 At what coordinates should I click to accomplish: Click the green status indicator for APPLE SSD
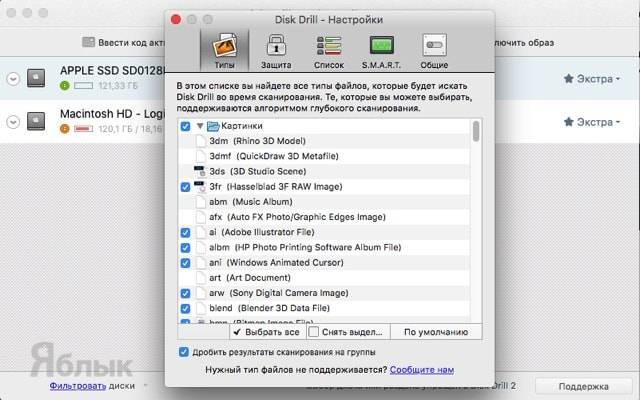pyautogui.click(x=64, y=86)
